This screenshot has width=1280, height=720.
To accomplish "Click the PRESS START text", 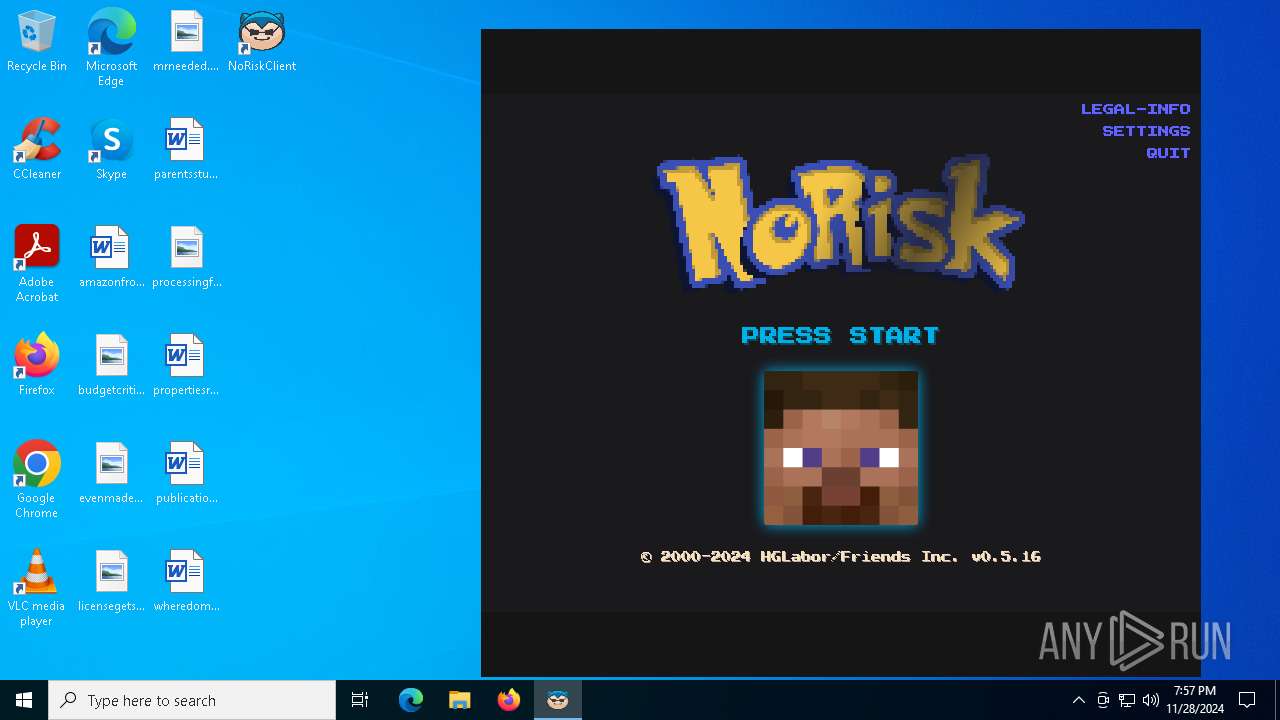I will coord(840,335).
